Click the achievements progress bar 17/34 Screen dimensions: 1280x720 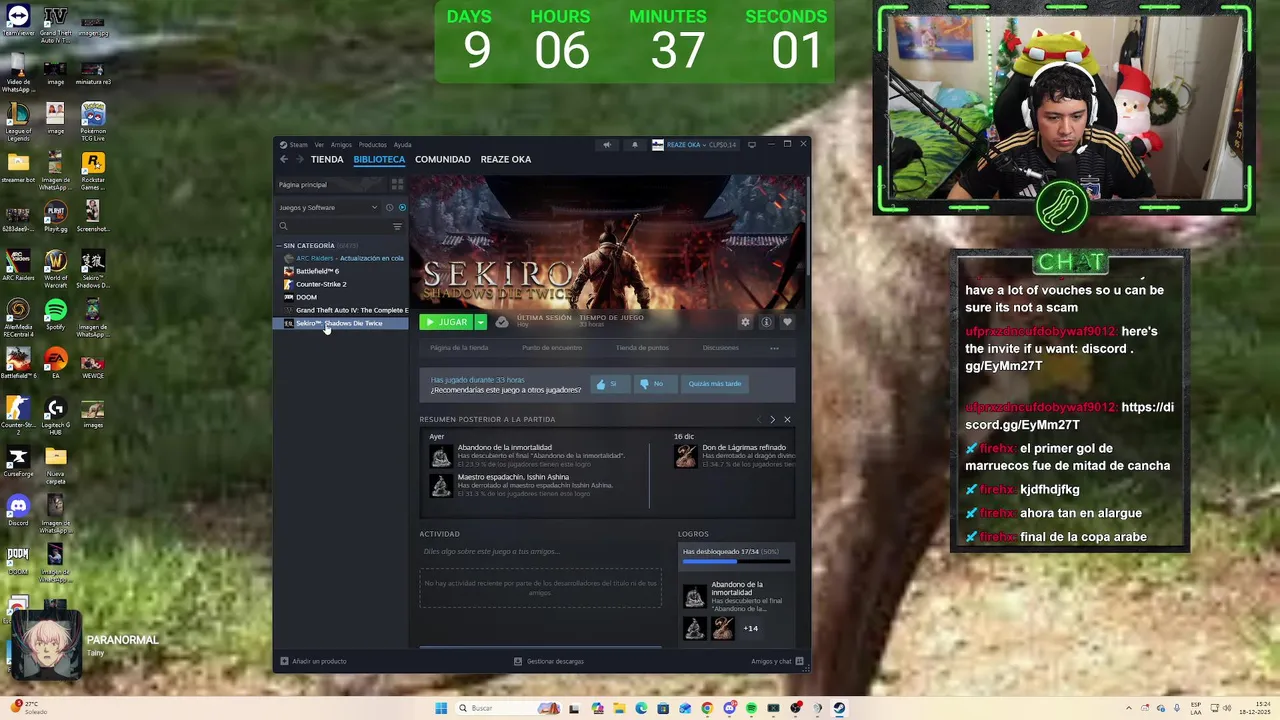[737, 561]
